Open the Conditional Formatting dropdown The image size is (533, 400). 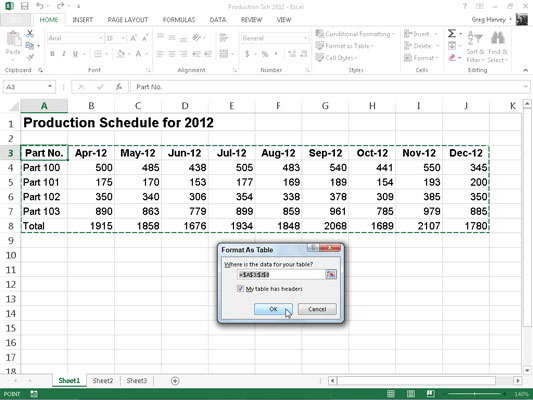[x=355, y=34]
